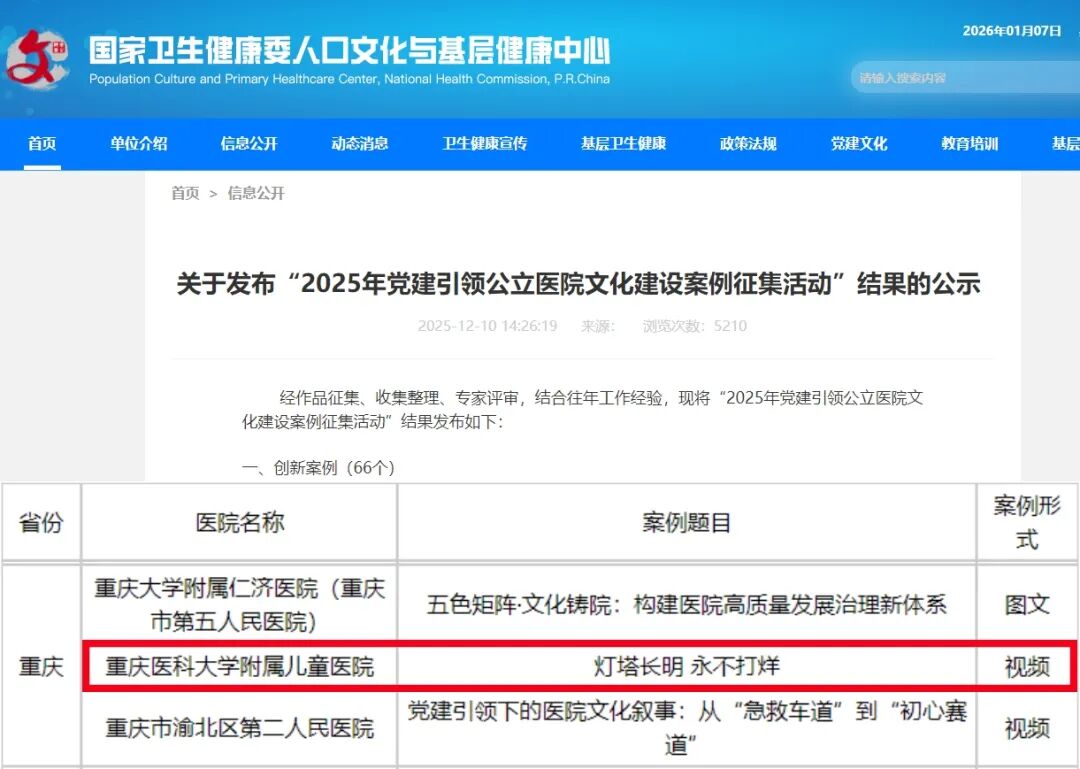Go to the 动态消息 navigation item
This screenshot has width=1080, height=769.
[360, 144]
